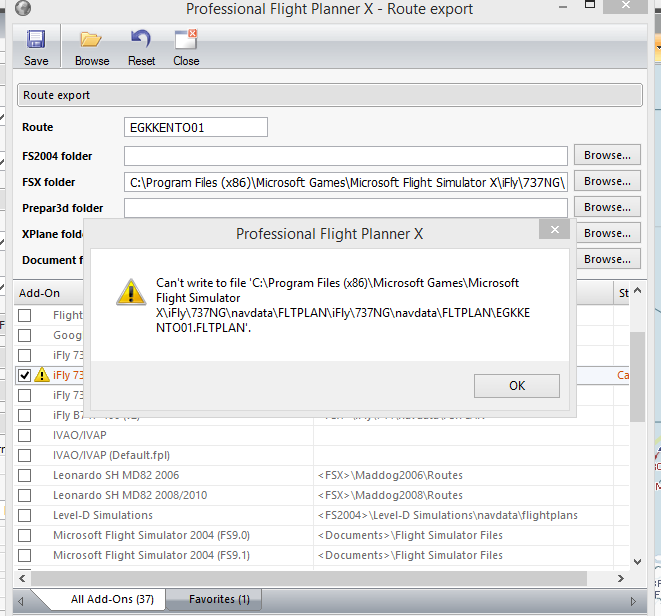661x616 pixels.
Task: Check Leonardo SH MD82 2008/2010 checkbox
Action: pyautogui.click(x=24, y=495)
